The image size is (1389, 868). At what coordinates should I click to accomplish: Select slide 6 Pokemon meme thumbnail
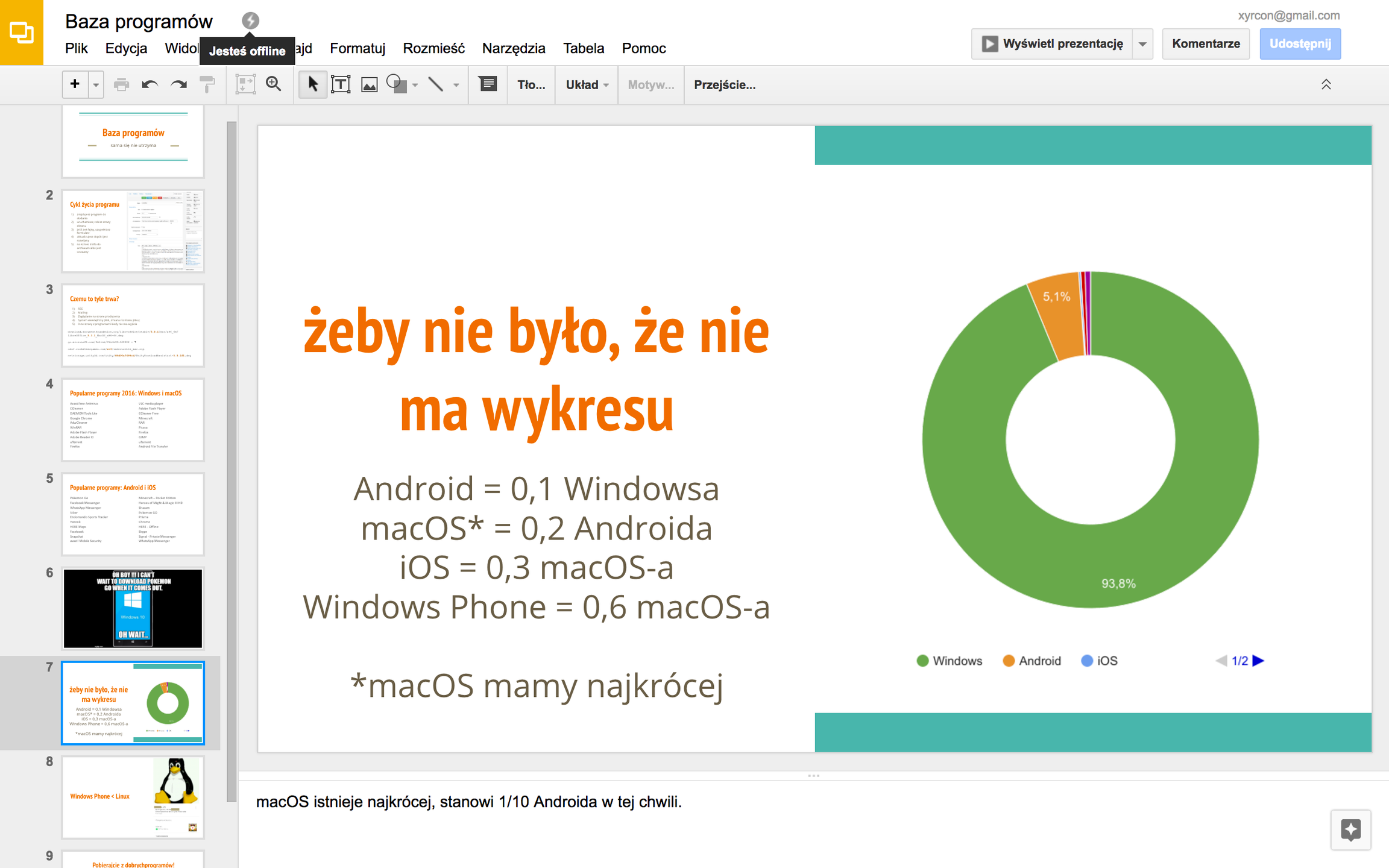click(133, 609)
